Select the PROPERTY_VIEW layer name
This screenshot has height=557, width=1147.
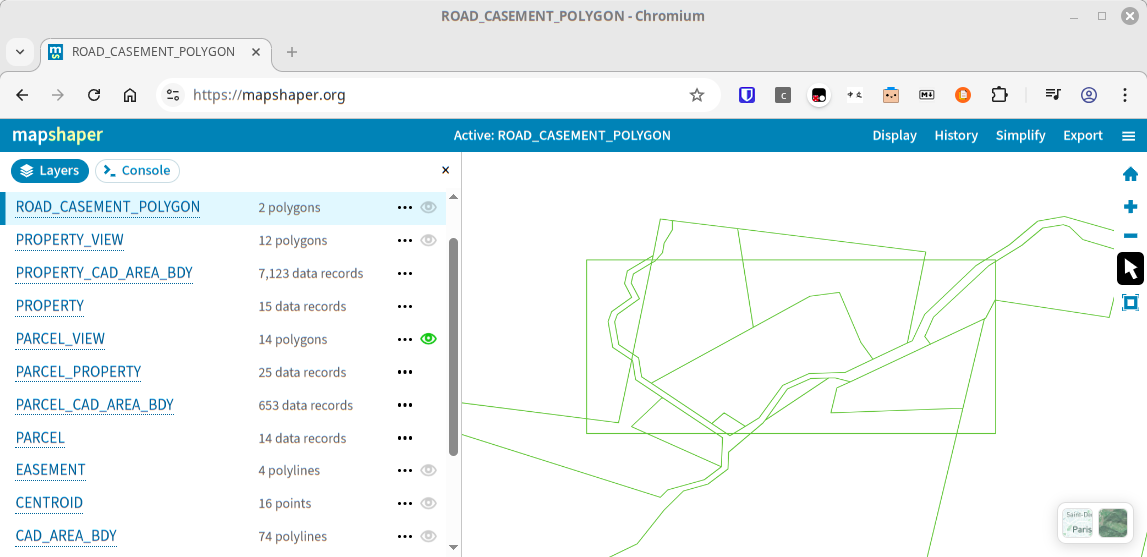[69, 240]
